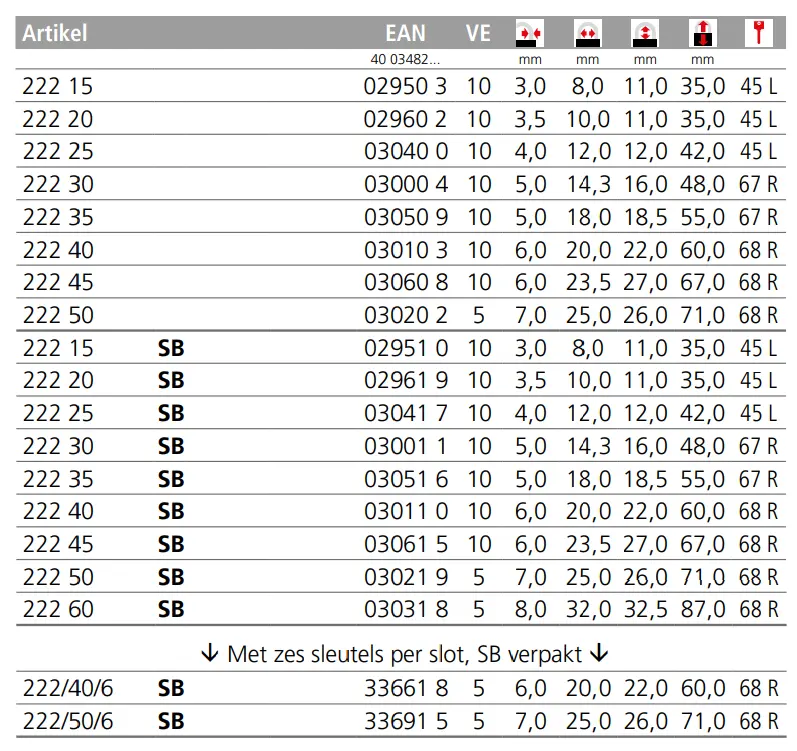Select EAN value '33661 8'
The height and width of the screenshot is (751, 797).
(x=406, y=689)
